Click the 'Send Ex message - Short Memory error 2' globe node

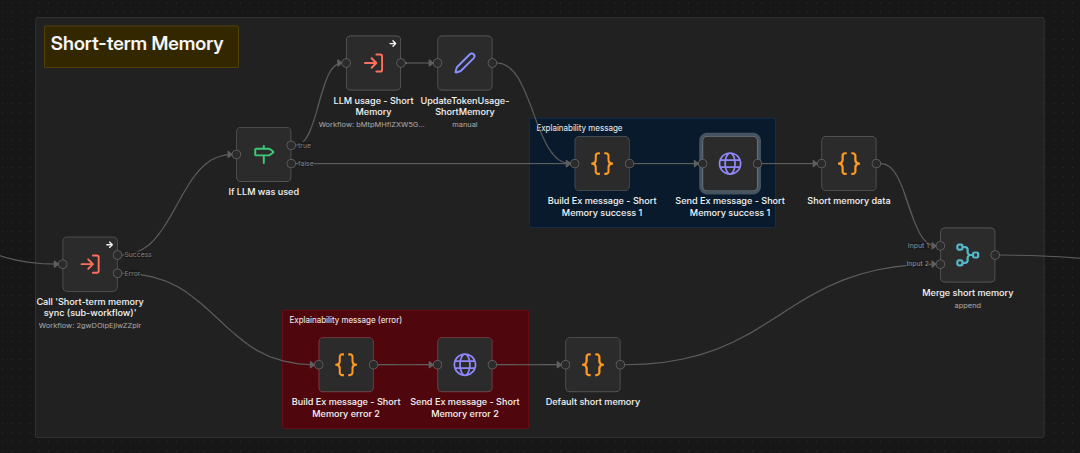(465, 365)
